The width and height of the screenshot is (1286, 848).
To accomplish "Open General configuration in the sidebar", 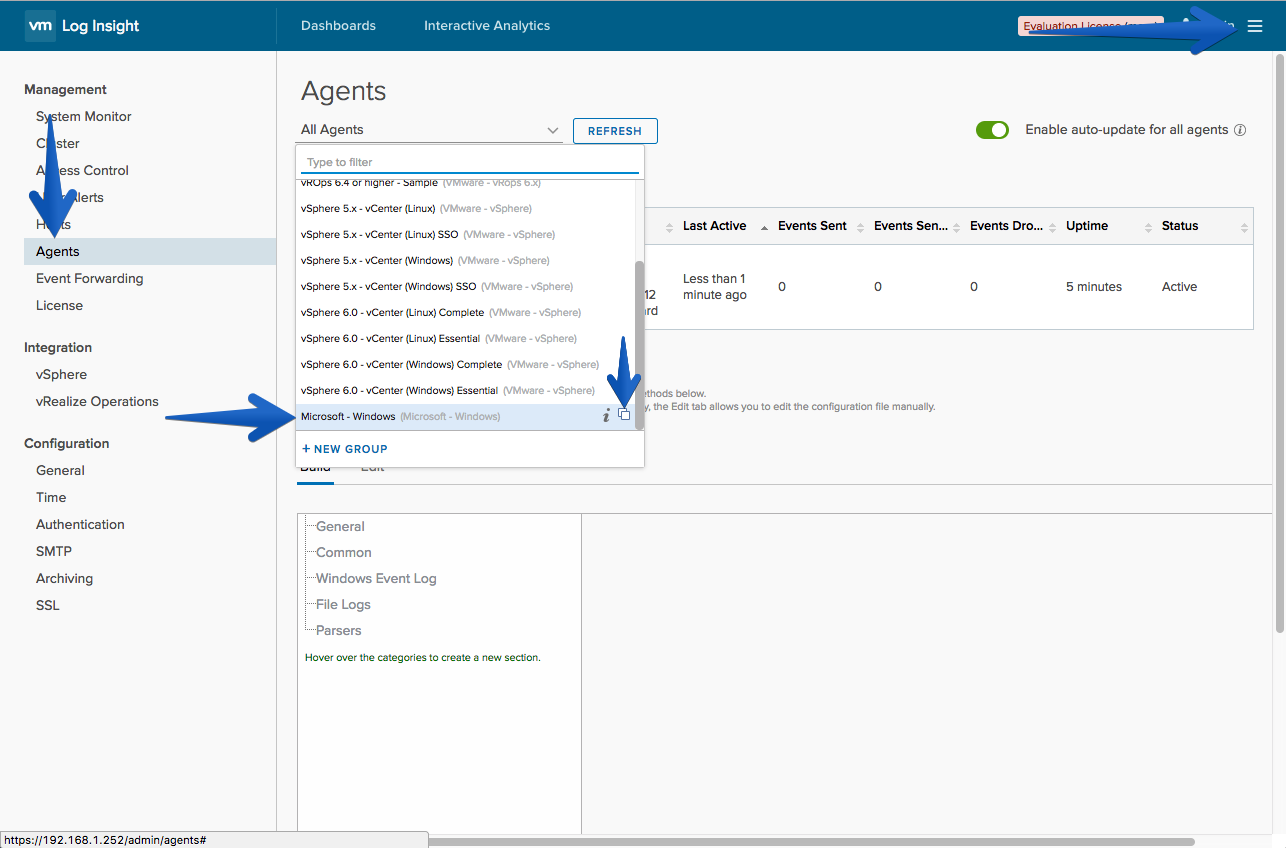I will pyautogui.click(x=61, y=471).
